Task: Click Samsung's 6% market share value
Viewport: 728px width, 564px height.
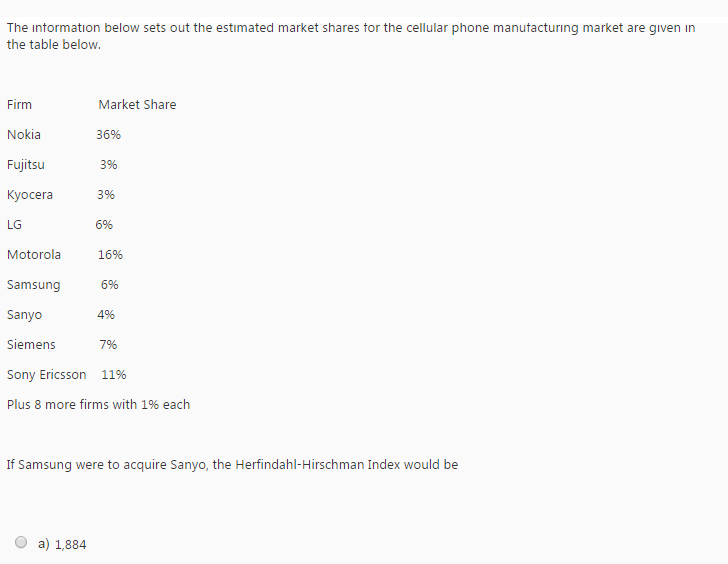Action: click(110, 285)
